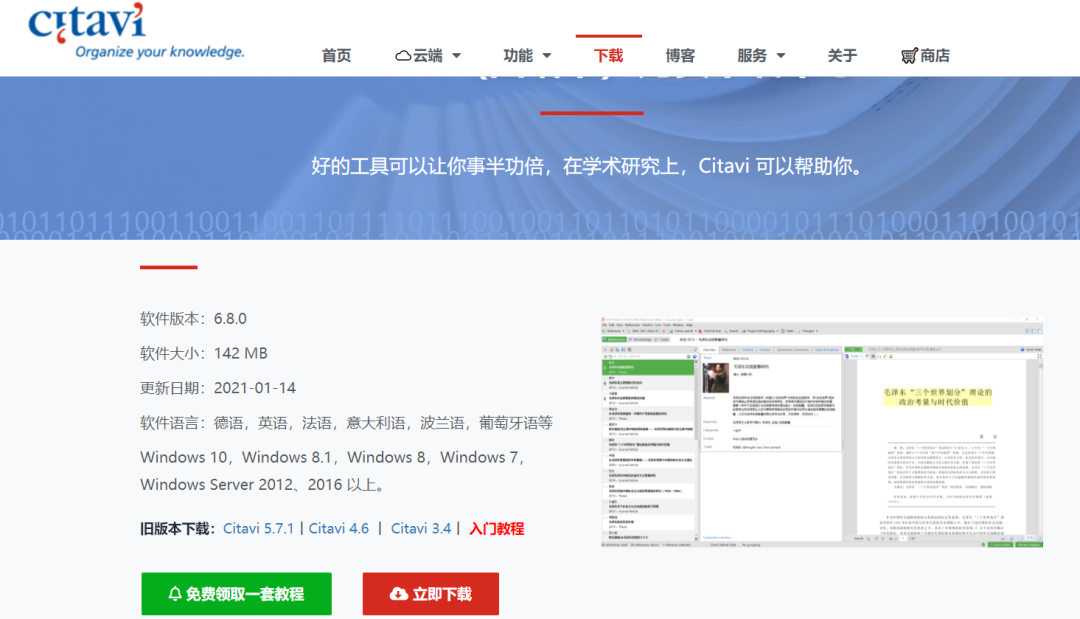
Task: Open the 商店 store link
Action: point(935,56)
